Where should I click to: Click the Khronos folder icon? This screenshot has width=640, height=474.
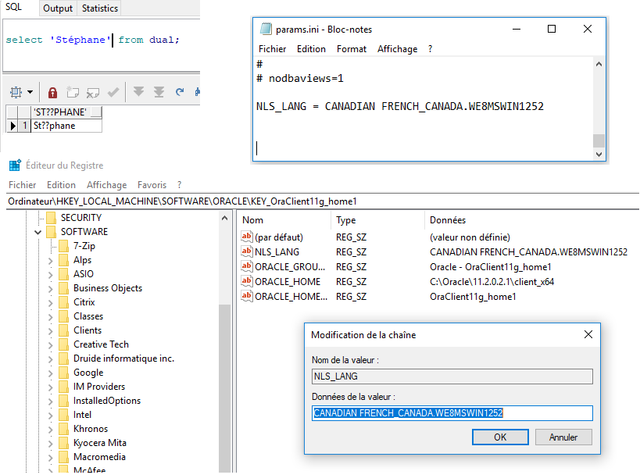64,429
